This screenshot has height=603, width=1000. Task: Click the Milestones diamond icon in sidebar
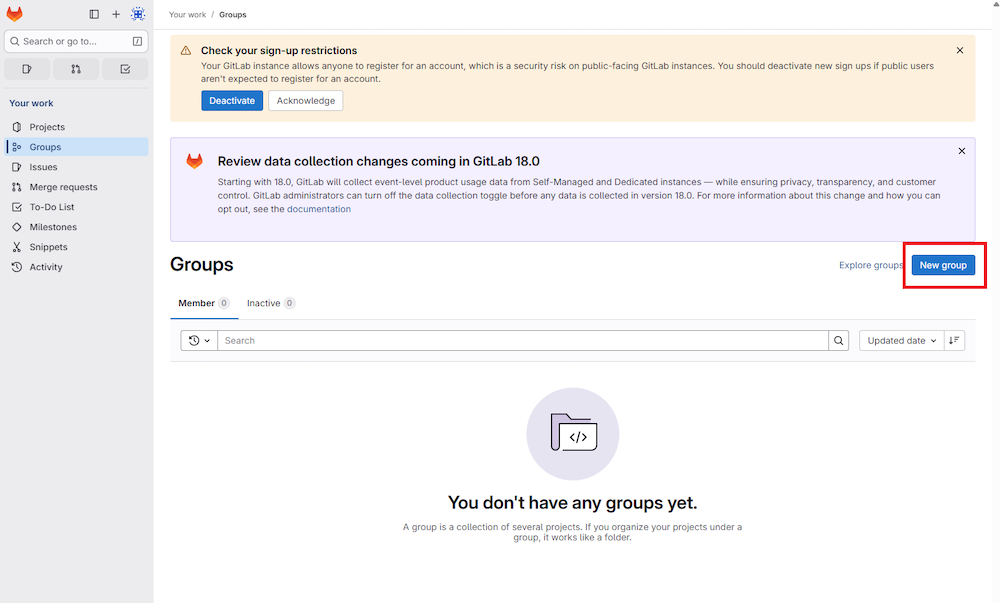[17, 227]
